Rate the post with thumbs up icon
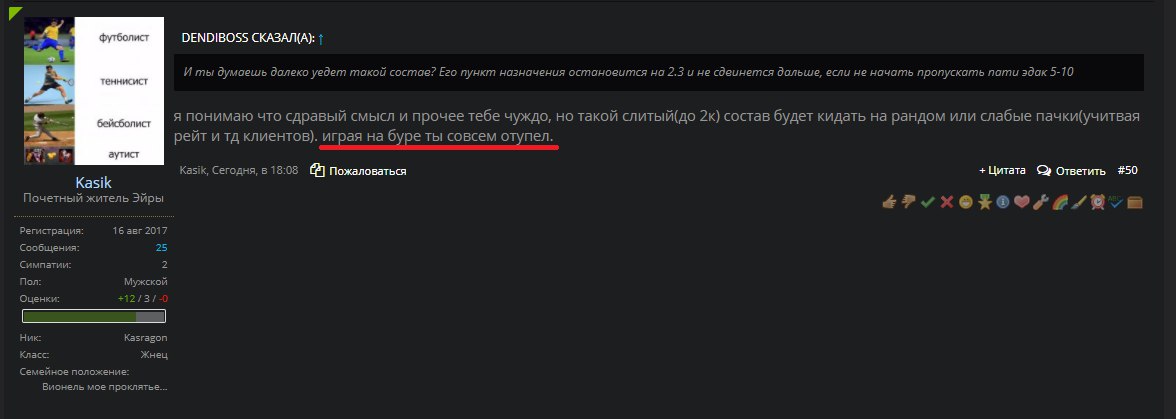Viewport: 1176px width, 419px height. pyautogui.click(x=890, y=202)
